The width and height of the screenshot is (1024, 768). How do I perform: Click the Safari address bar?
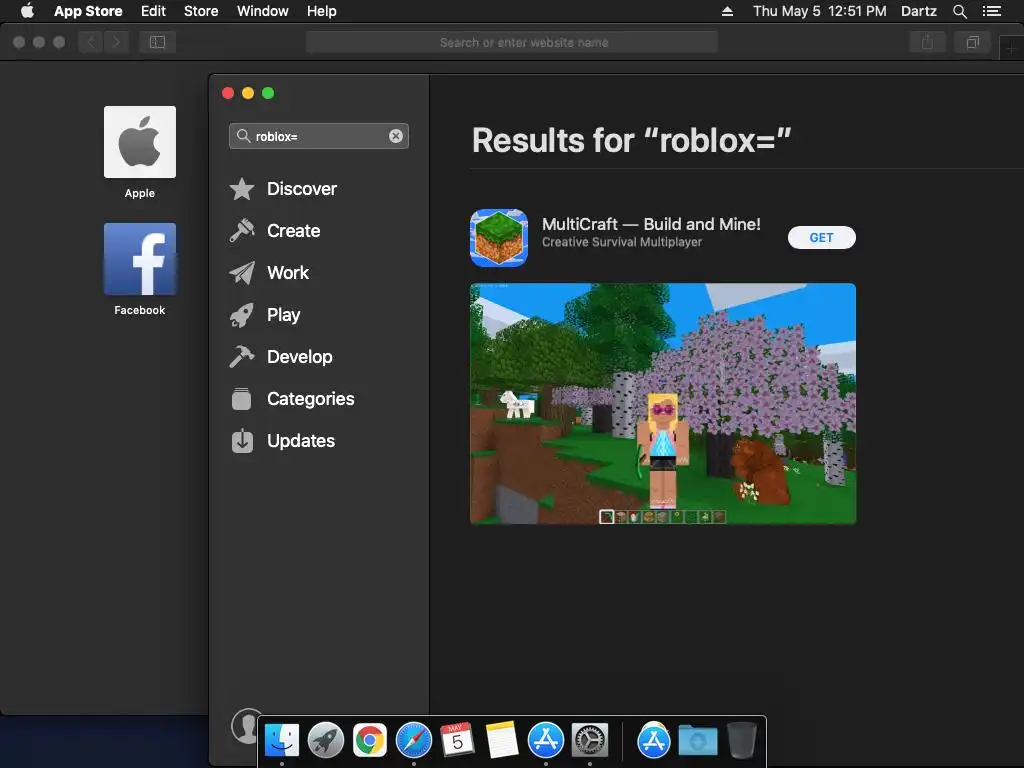pos(512,42)
